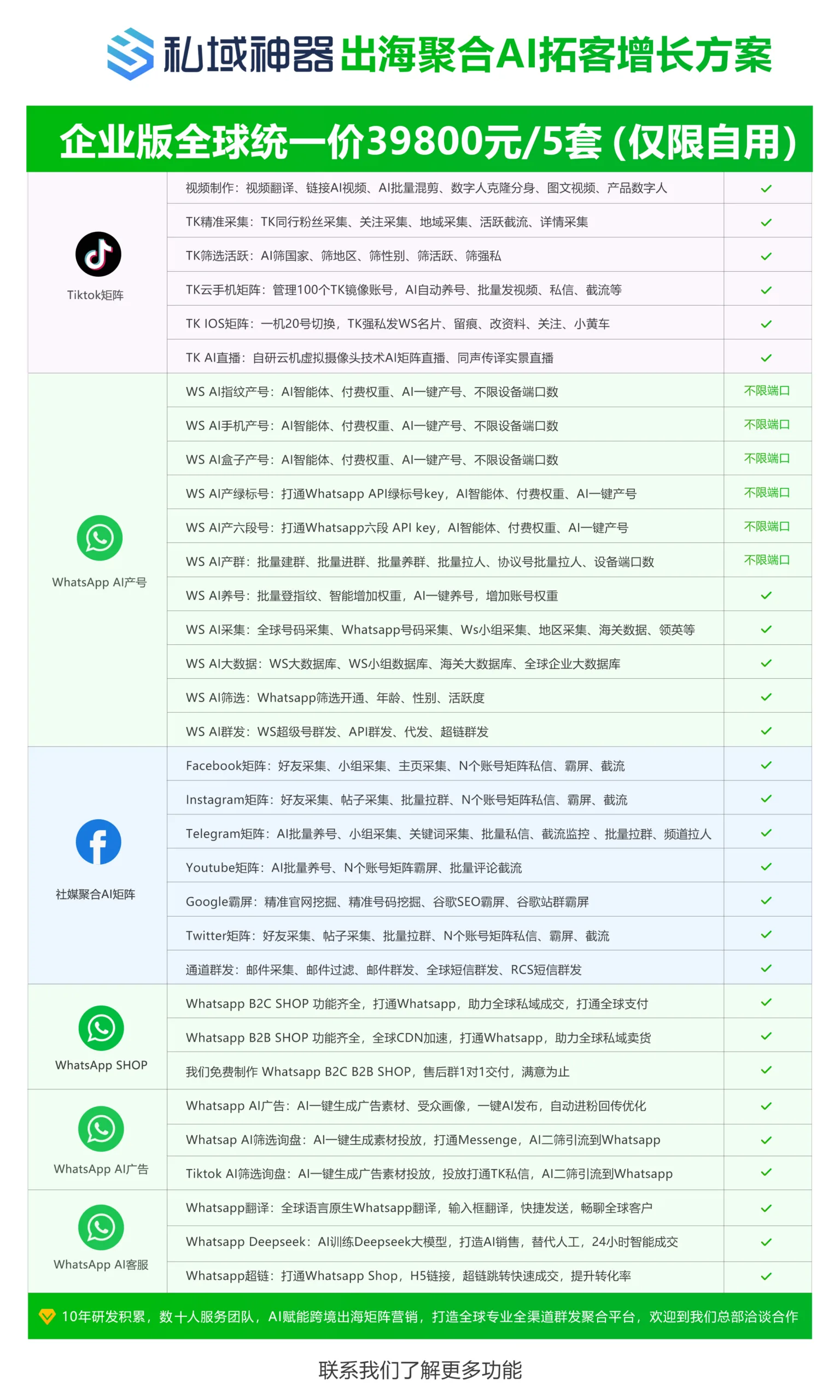This screenshot has width=840, height=1400.
Task: Click the checkmark in the TK筛选活跃 row
Action: click(766, 256)
